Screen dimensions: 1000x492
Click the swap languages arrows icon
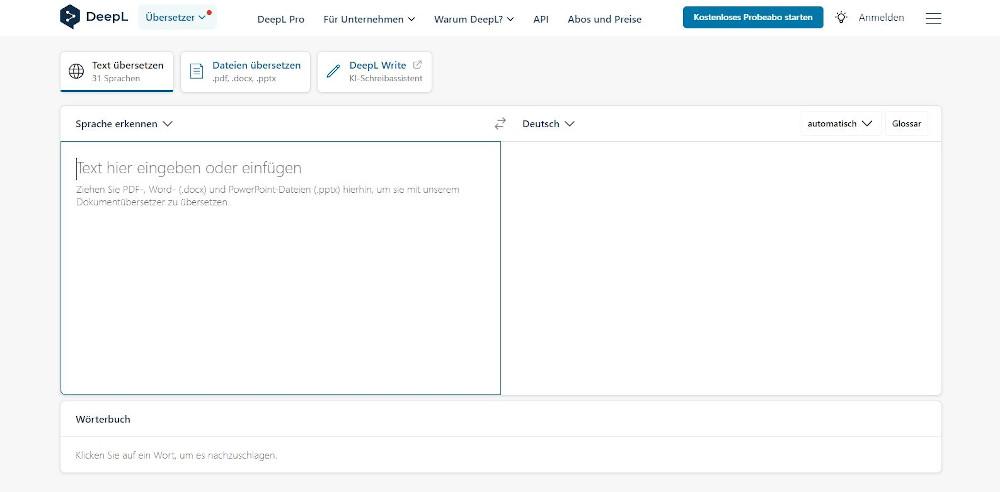pos(500,124)
